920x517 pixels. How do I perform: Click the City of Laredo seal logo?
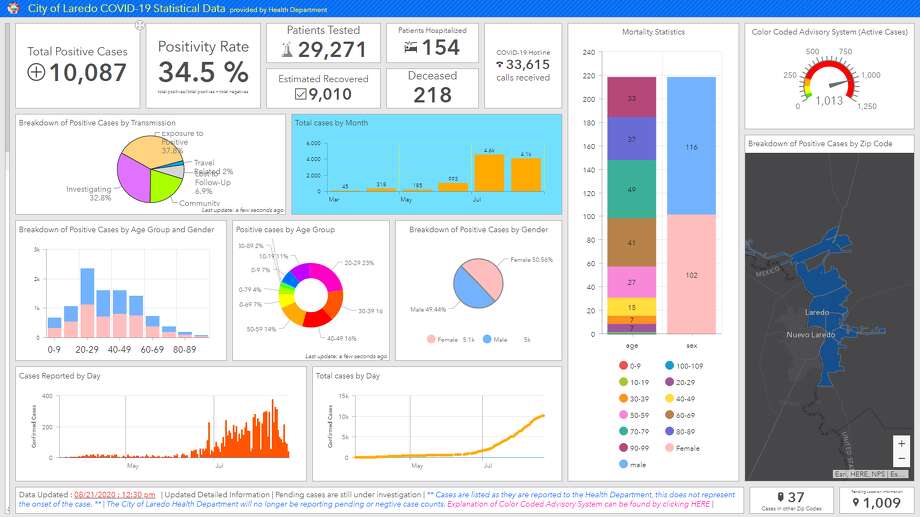tap(12, 9)
